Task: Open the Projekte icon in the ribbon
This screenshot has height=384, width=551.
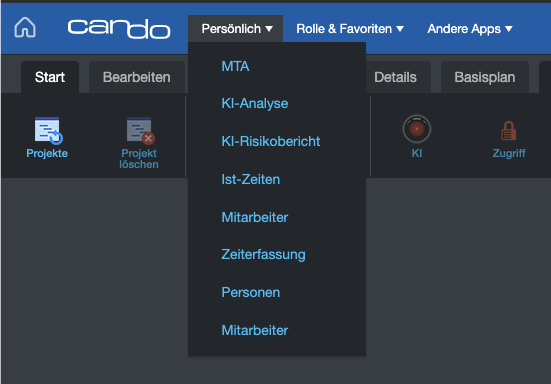Action: pyautogui.click(x=48, y=131)
